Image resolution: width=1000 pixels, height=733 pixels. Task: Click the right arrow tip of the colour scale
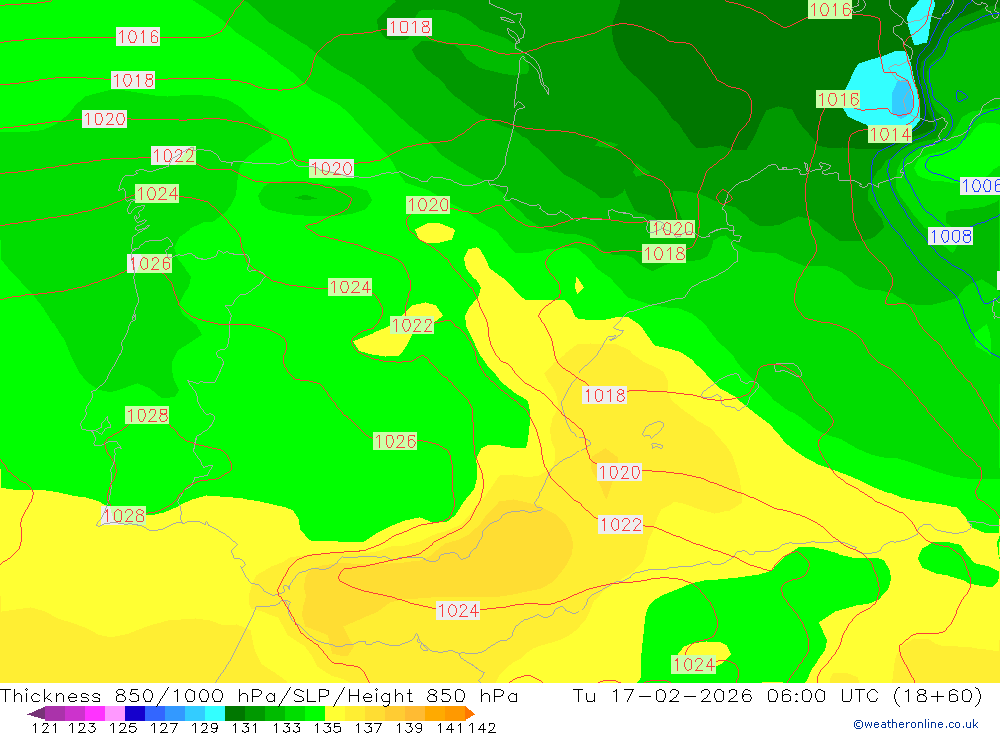(472, 713)
